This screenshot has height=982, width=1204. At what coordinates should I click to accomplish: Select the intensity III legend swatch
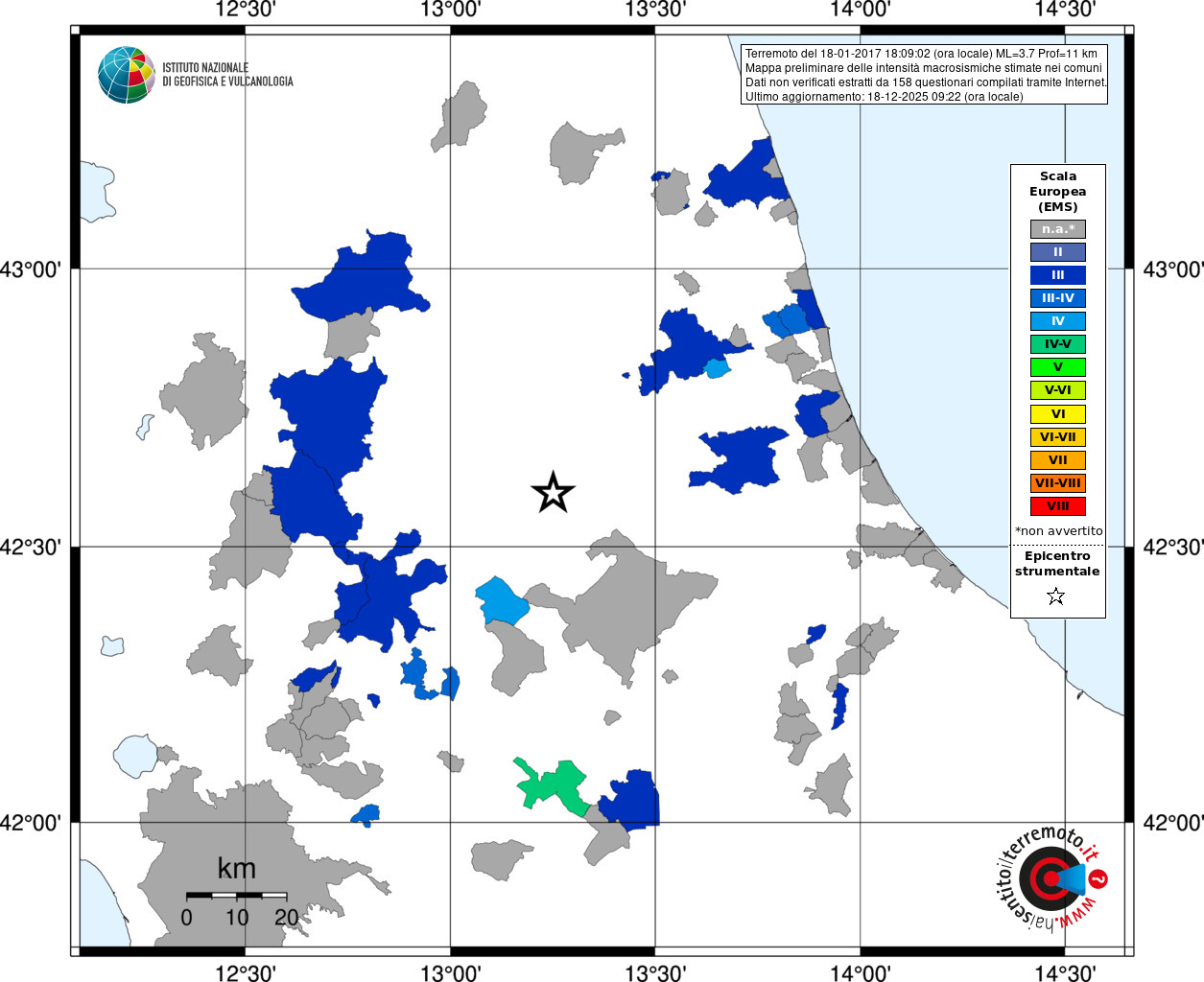click(x=1058, y=275)
